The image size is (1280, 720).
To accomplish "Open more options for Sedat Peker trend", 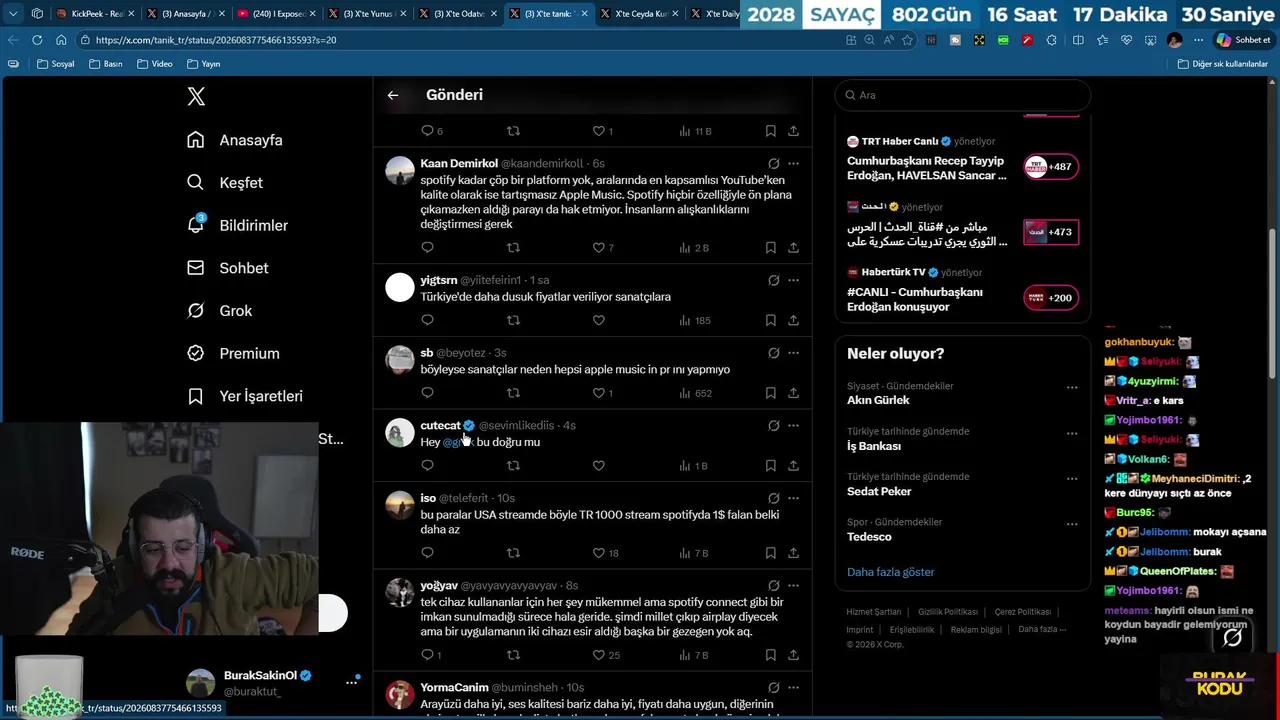I will click(1072, 478).
